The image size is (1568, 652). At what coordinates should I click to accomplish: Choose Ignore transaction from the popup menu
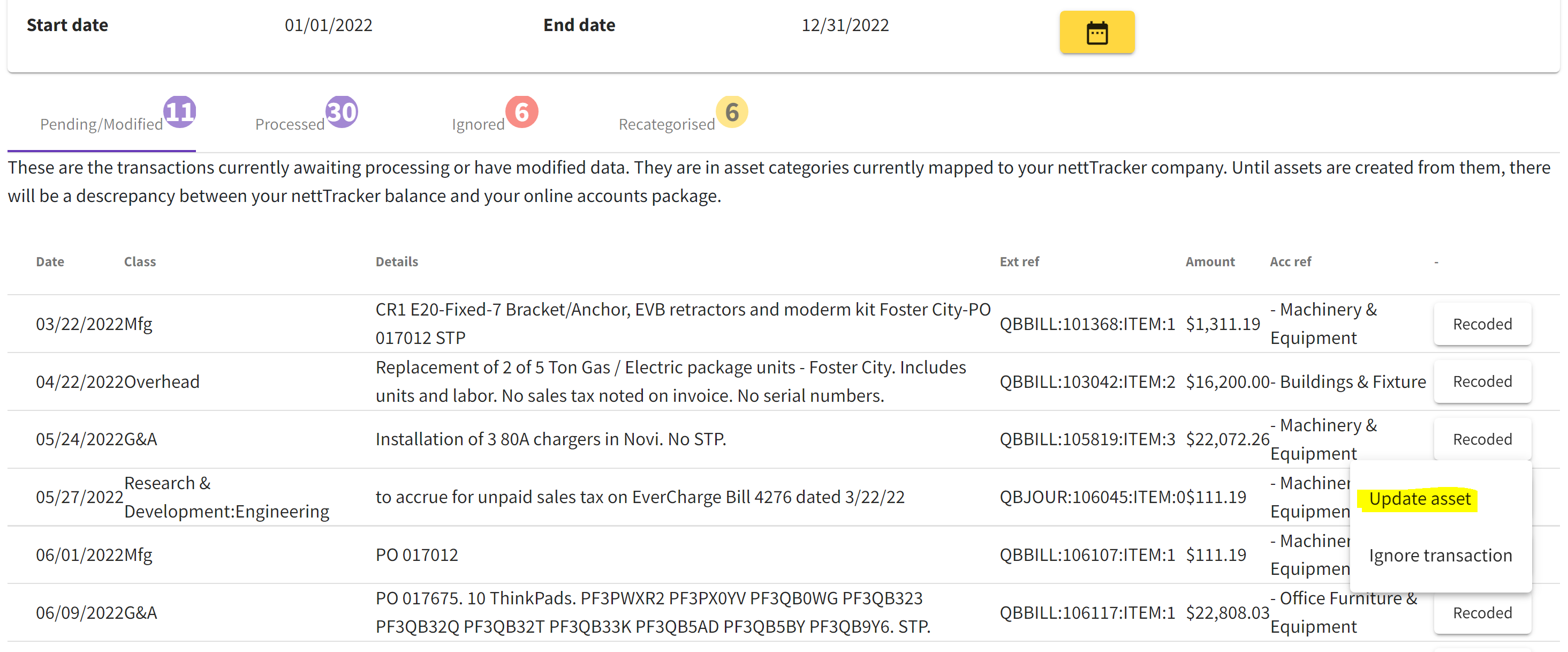1440,556
